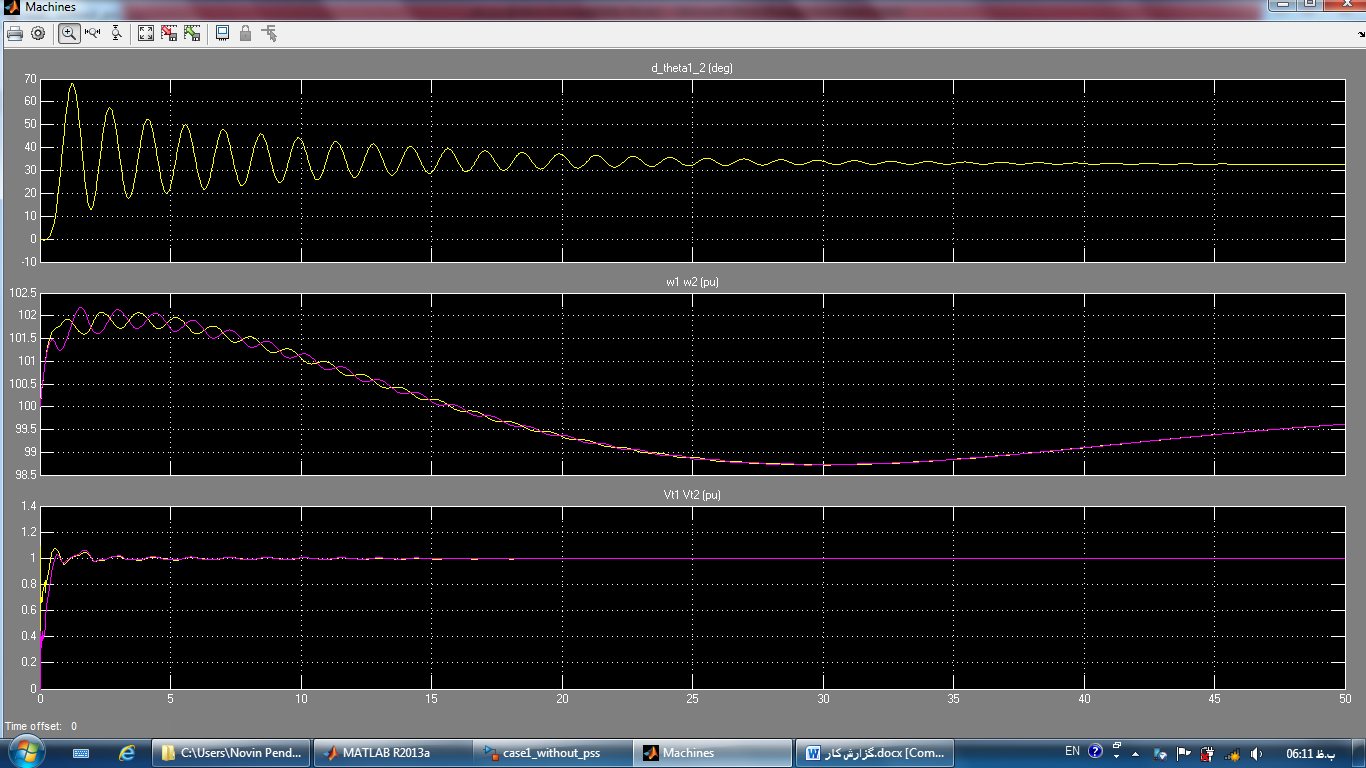
Task: Toggle the Zoom tool magnifier
Action: 69,33
